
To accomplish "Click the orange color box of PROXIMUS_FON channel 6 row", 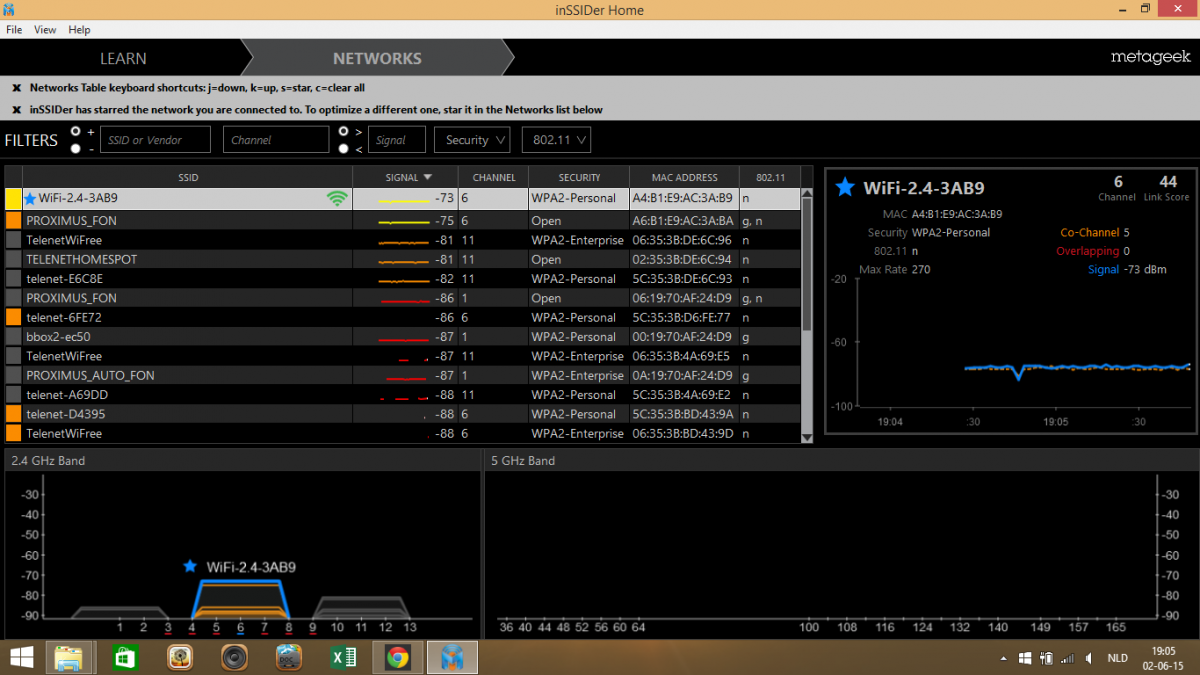I will coord(13,220).
